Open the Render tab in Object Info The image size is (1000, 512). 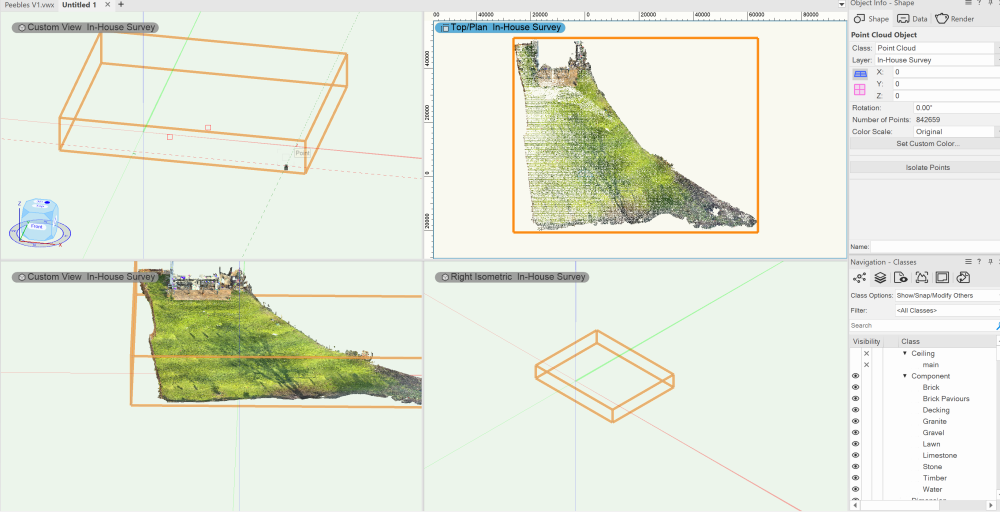point(956,19)
